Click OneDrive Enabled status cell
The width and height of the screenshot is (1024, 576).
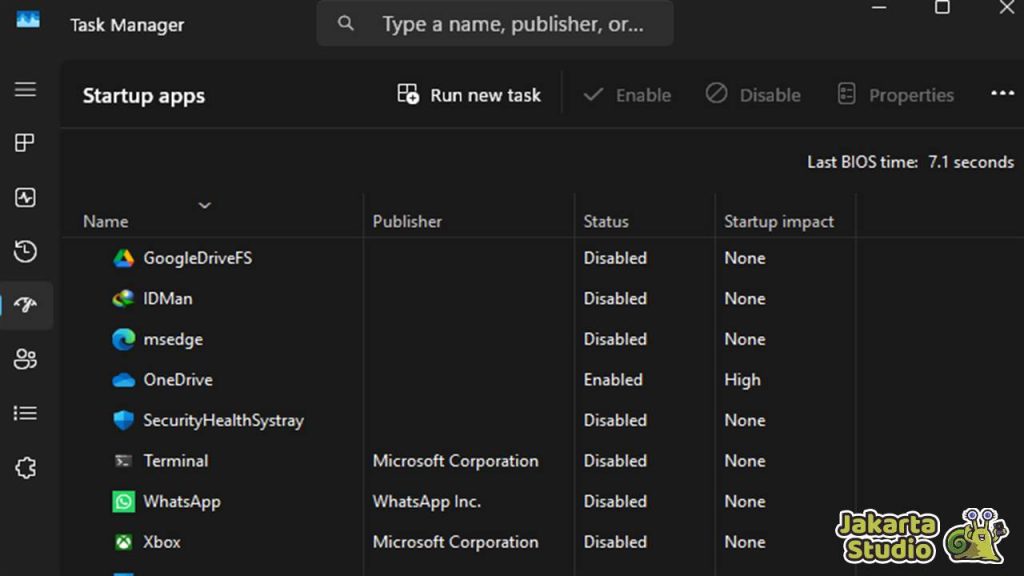(x=613, y=380)
